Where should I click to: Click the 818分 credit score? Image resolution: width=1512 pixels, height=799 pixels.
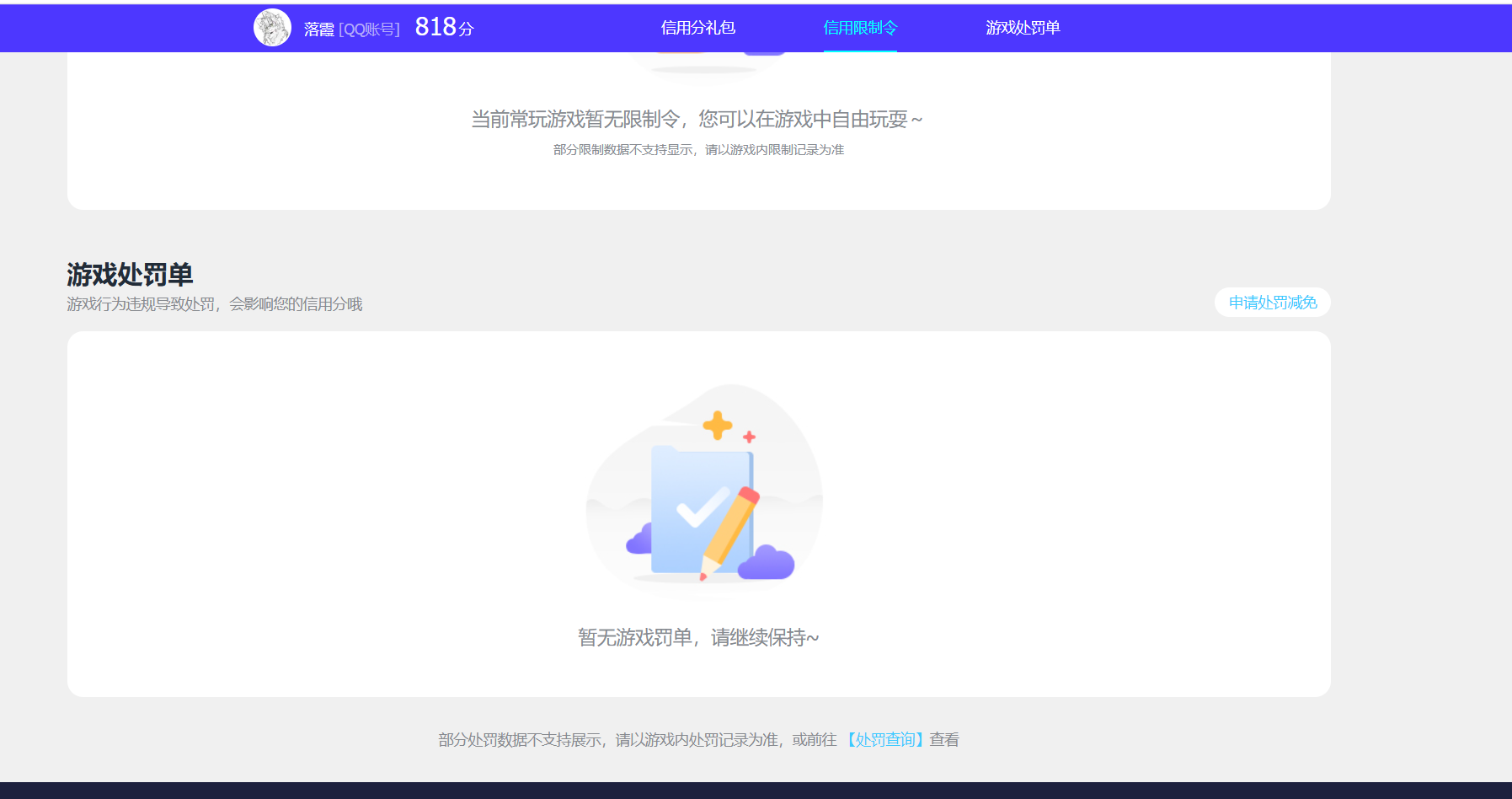click(445, 27)
